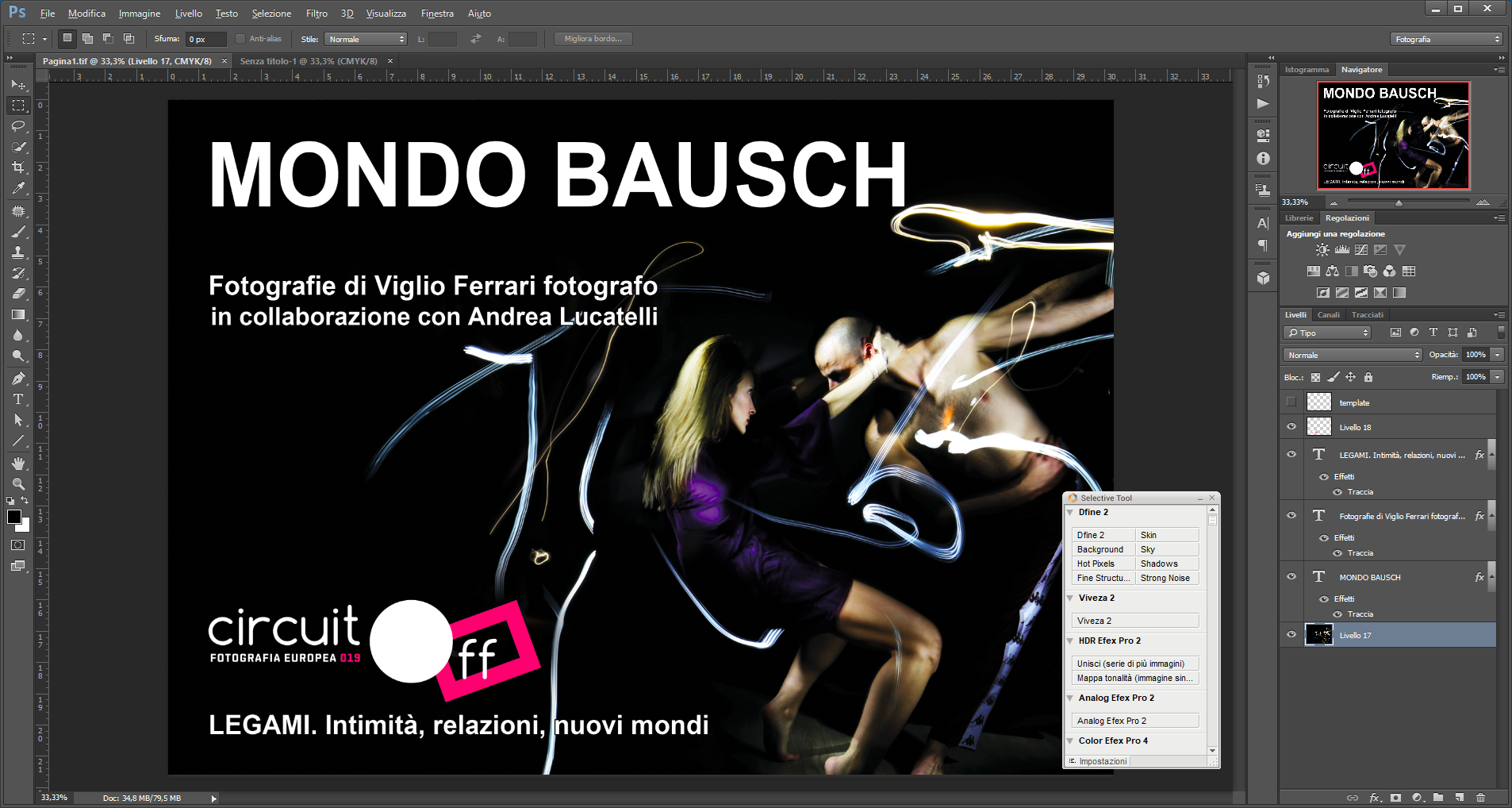Open the Filtro menu

tap(317, 13)
